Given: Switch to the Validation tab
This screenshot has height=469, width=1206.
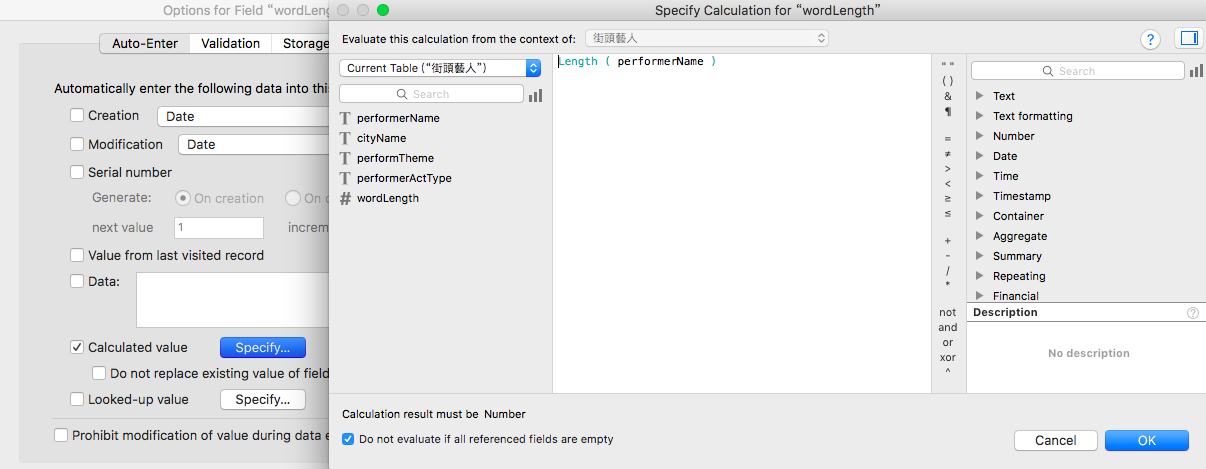Looking at the screenshot, I should 231,43.
